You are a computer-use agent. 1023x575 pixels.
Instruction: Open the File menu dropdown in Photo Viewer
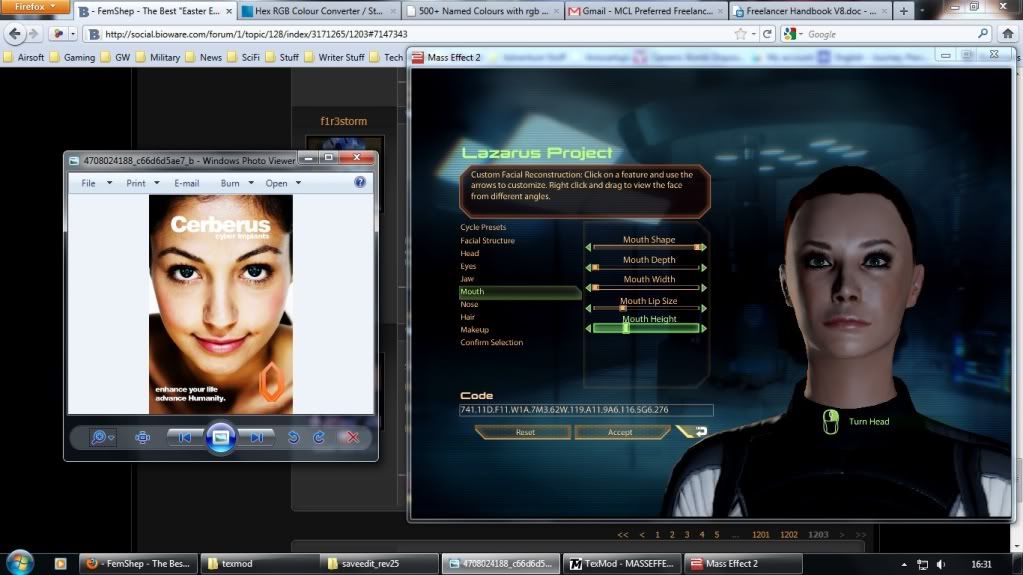point(96,183)
